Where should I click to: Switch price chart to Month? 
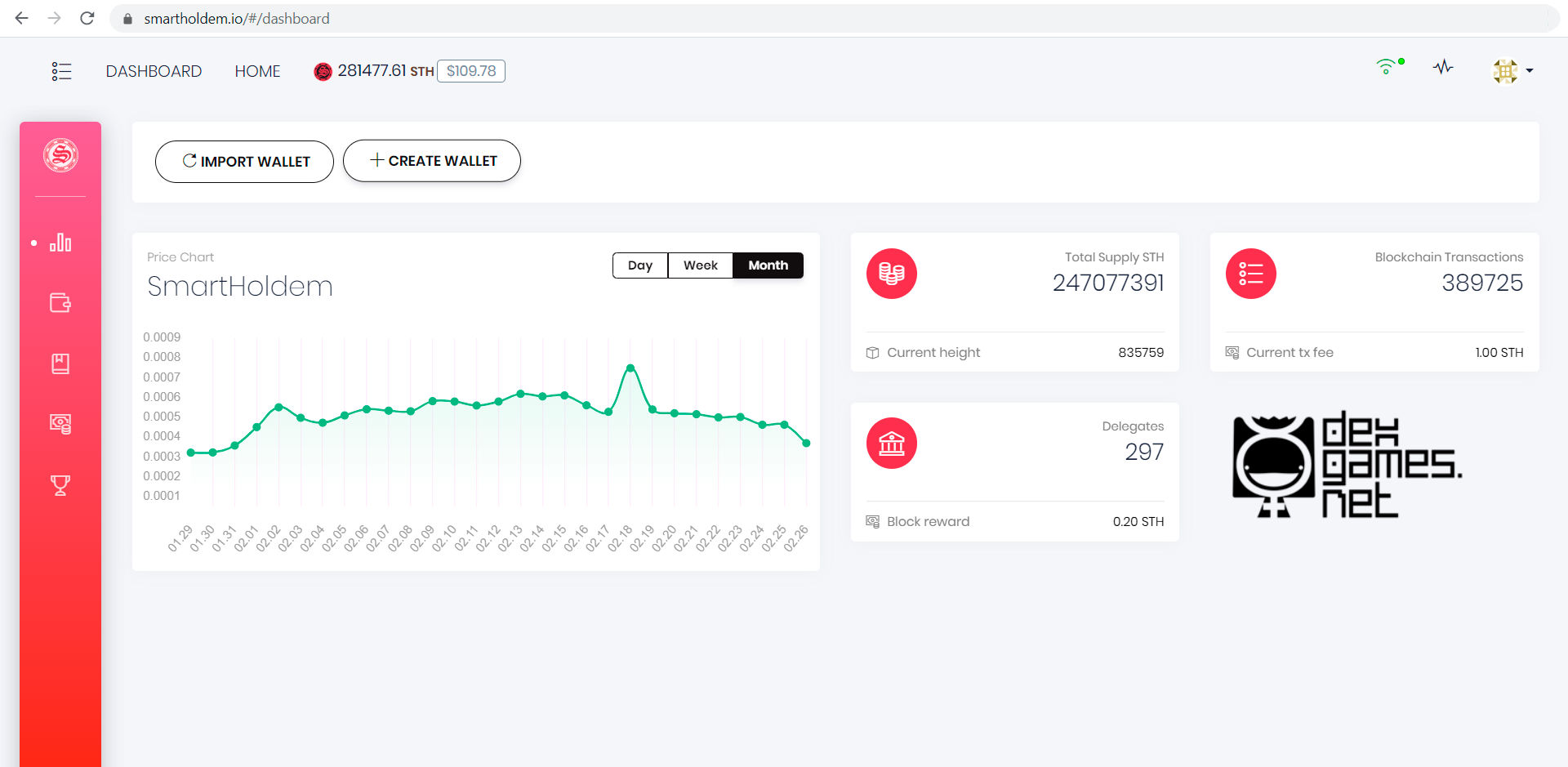pos(768,265)
